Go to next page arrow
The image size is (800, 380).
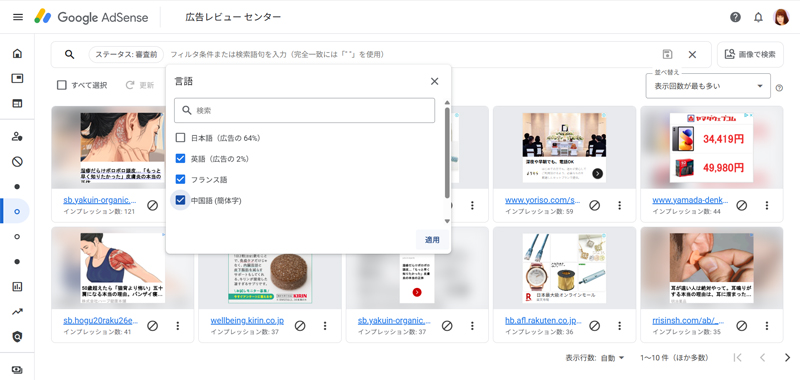tap(787, 358)
